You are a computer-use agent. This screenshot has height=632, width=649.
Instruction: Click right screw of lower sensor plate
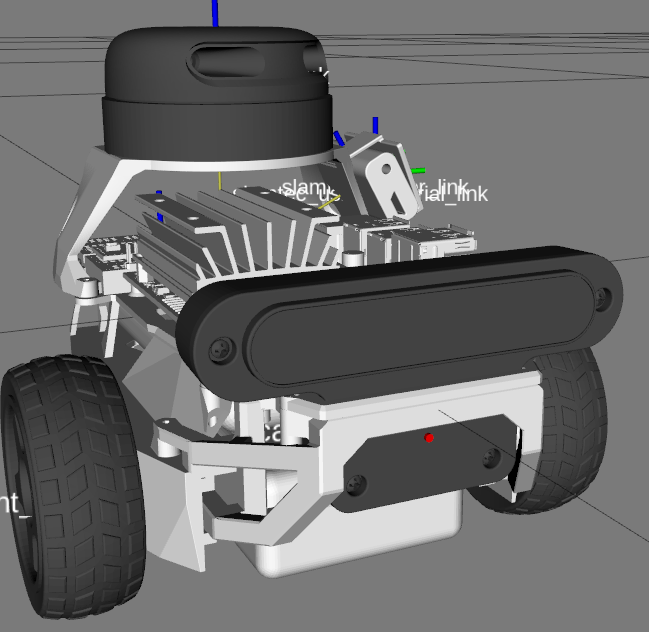489,458
